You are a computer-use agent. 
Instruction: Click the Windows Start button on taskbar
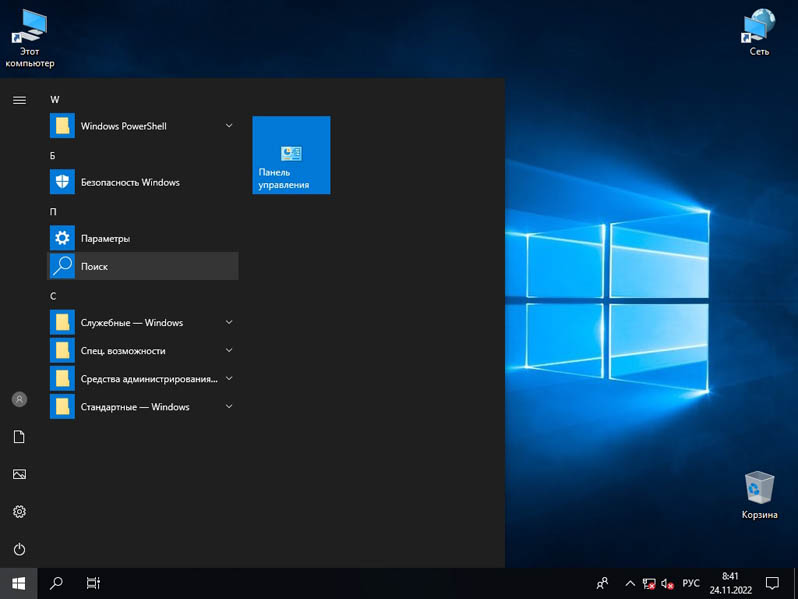click(x=18, y=583)
